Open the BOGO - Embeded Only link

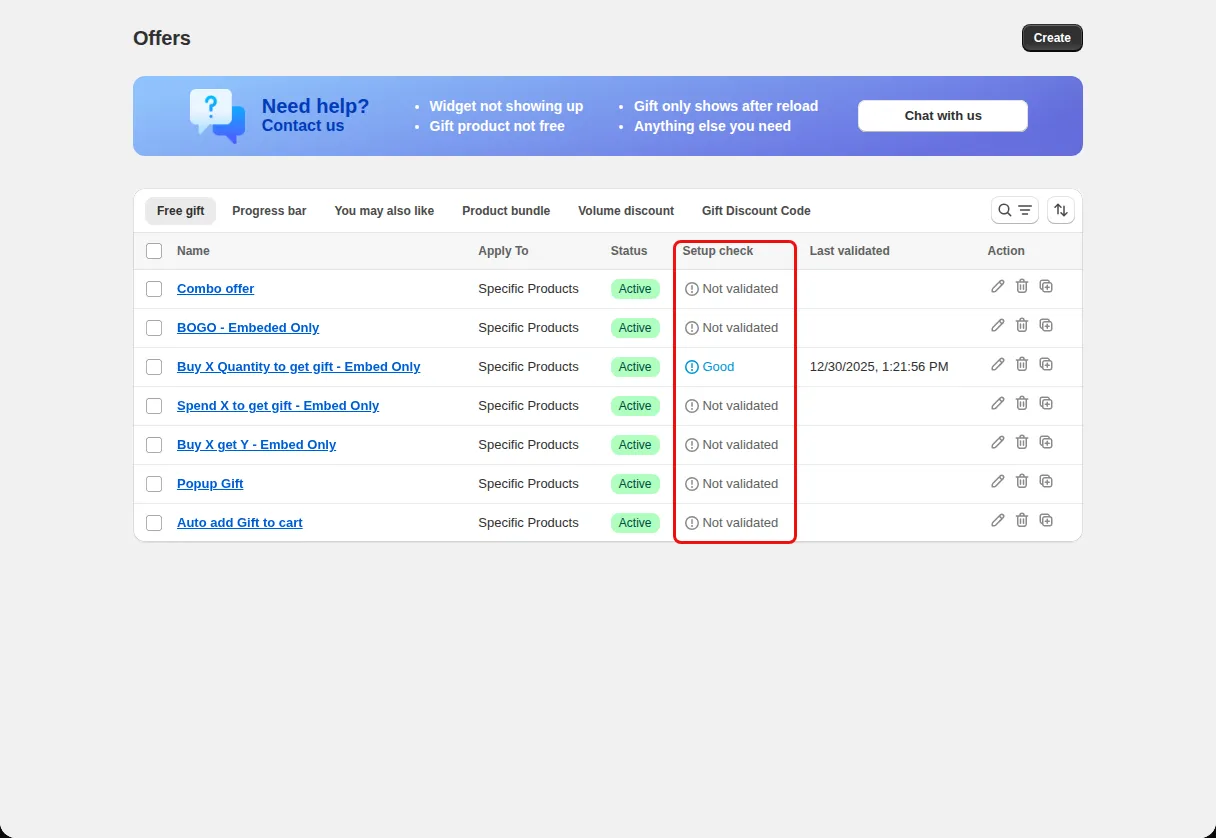click(248, 328)
